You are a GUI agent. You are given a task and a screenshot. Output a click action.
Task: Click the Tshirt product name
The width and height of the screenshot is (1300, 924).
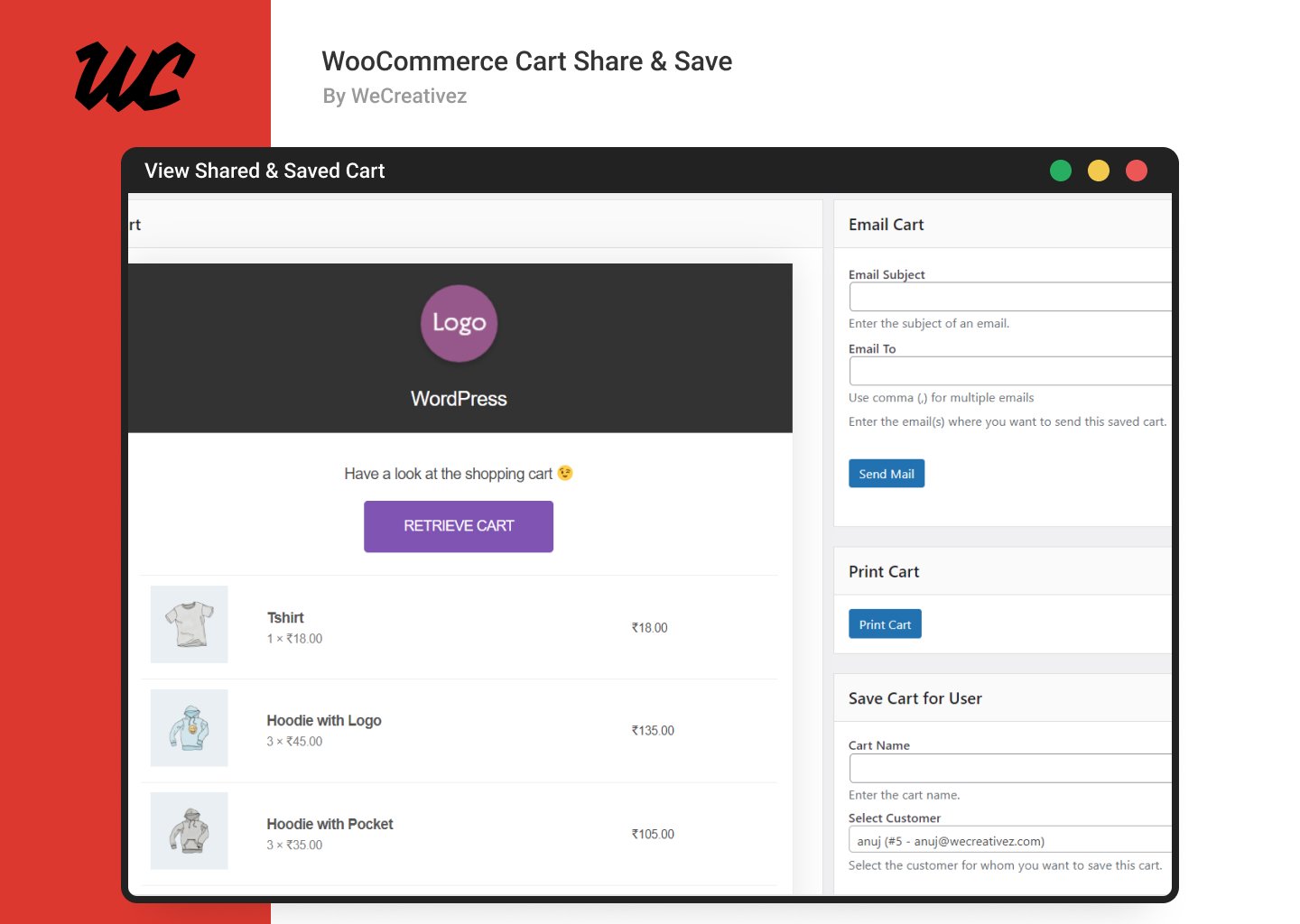tap(285, 618)
